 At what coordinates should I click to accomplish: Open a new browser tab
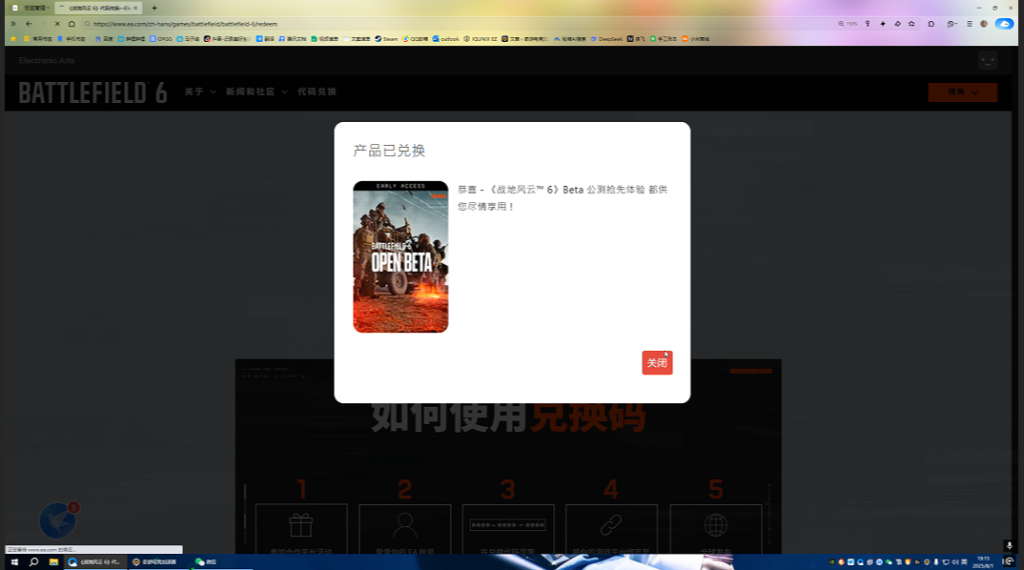pos(154,8)
